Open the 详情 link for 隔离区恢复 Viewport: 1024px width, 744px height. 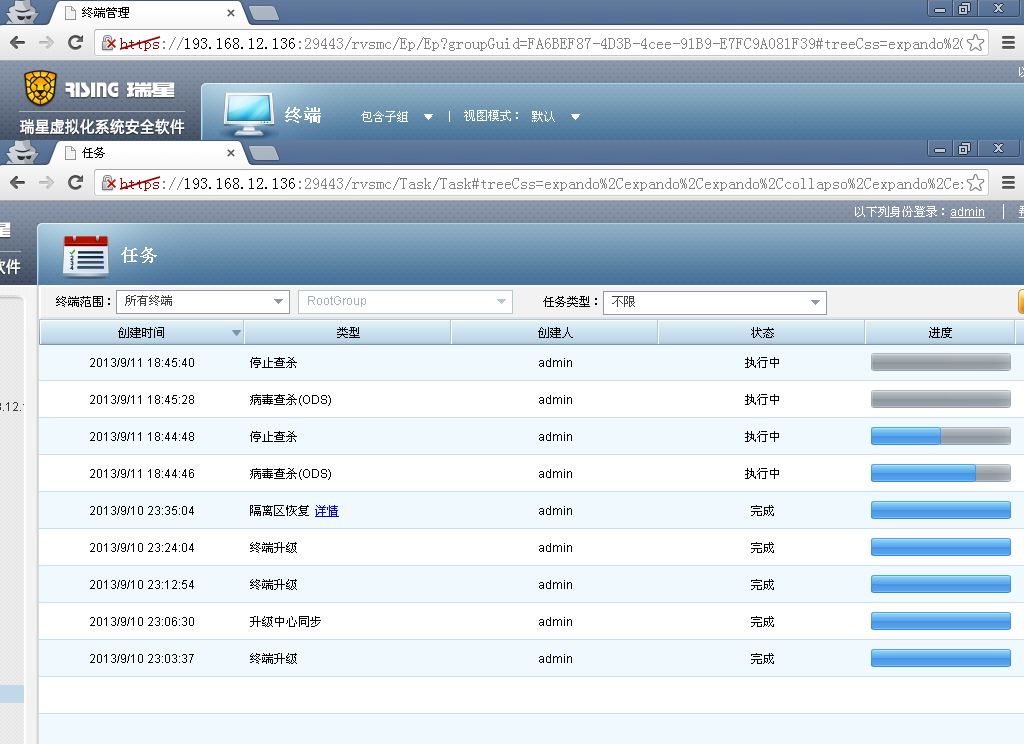(x=327, y=511)
